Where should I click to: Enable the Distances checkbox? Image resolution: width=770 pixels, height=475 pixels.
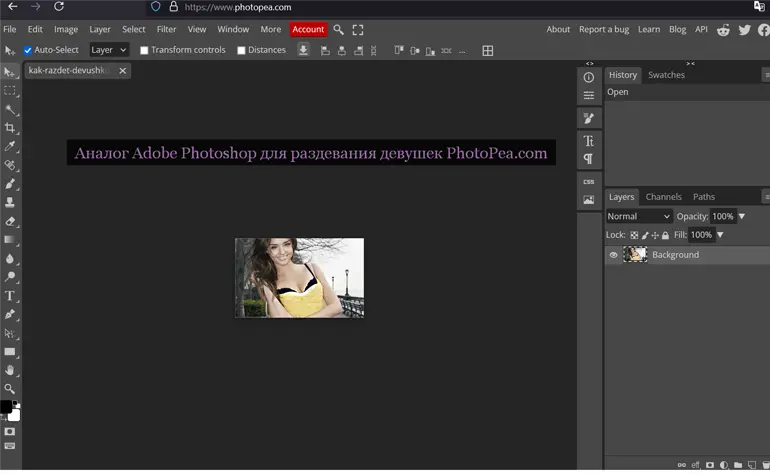coord(241,50)
